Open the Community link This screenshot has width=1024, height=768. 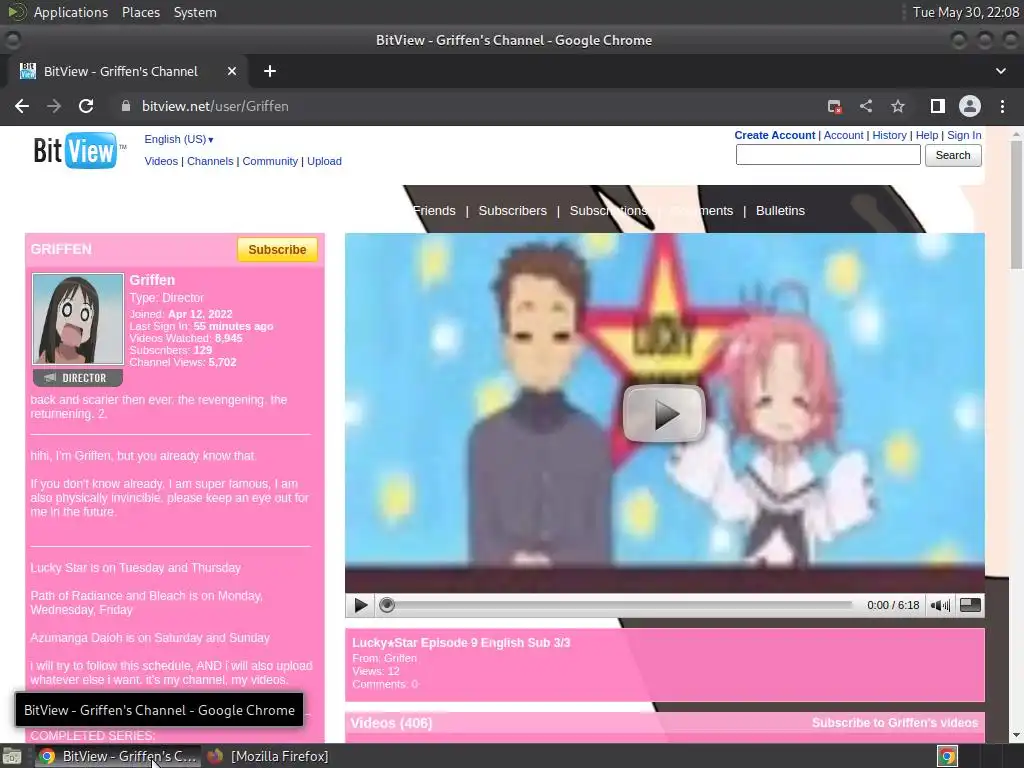270,161
